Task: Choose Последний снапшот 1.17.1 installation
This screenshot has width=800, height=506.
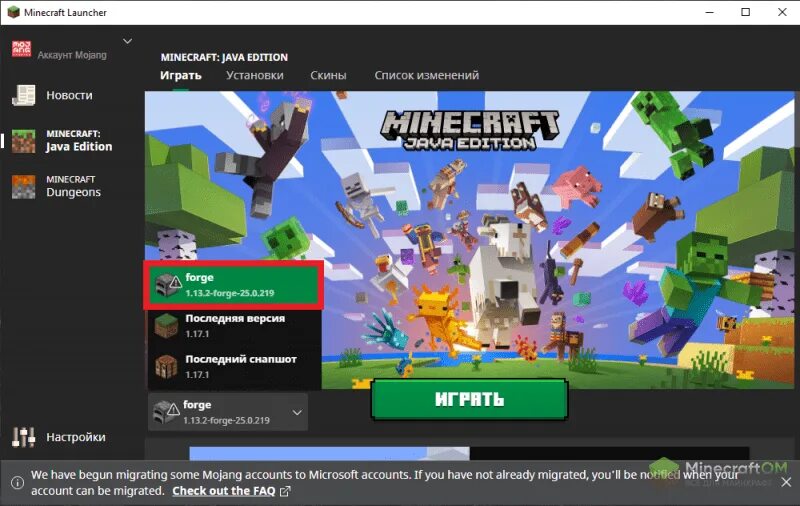Action: pyautogui.click(x=234, y=366)
